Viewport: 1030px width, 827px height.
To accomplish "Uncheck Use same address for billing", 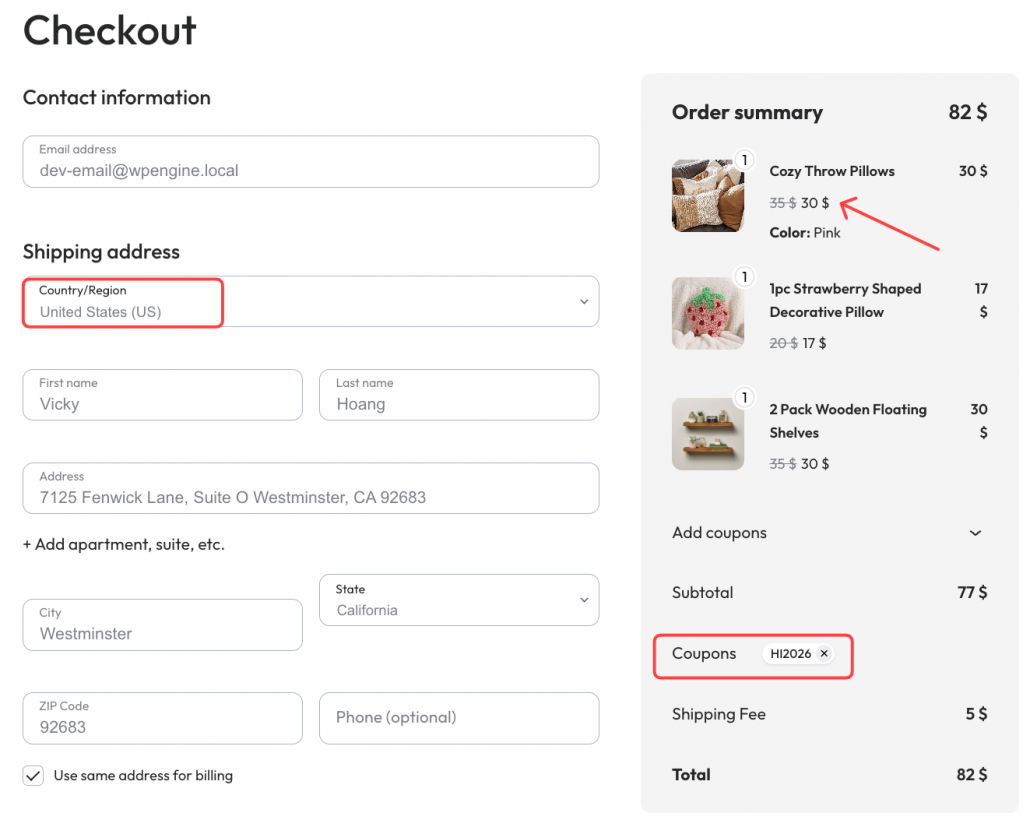I will [33, 775].
